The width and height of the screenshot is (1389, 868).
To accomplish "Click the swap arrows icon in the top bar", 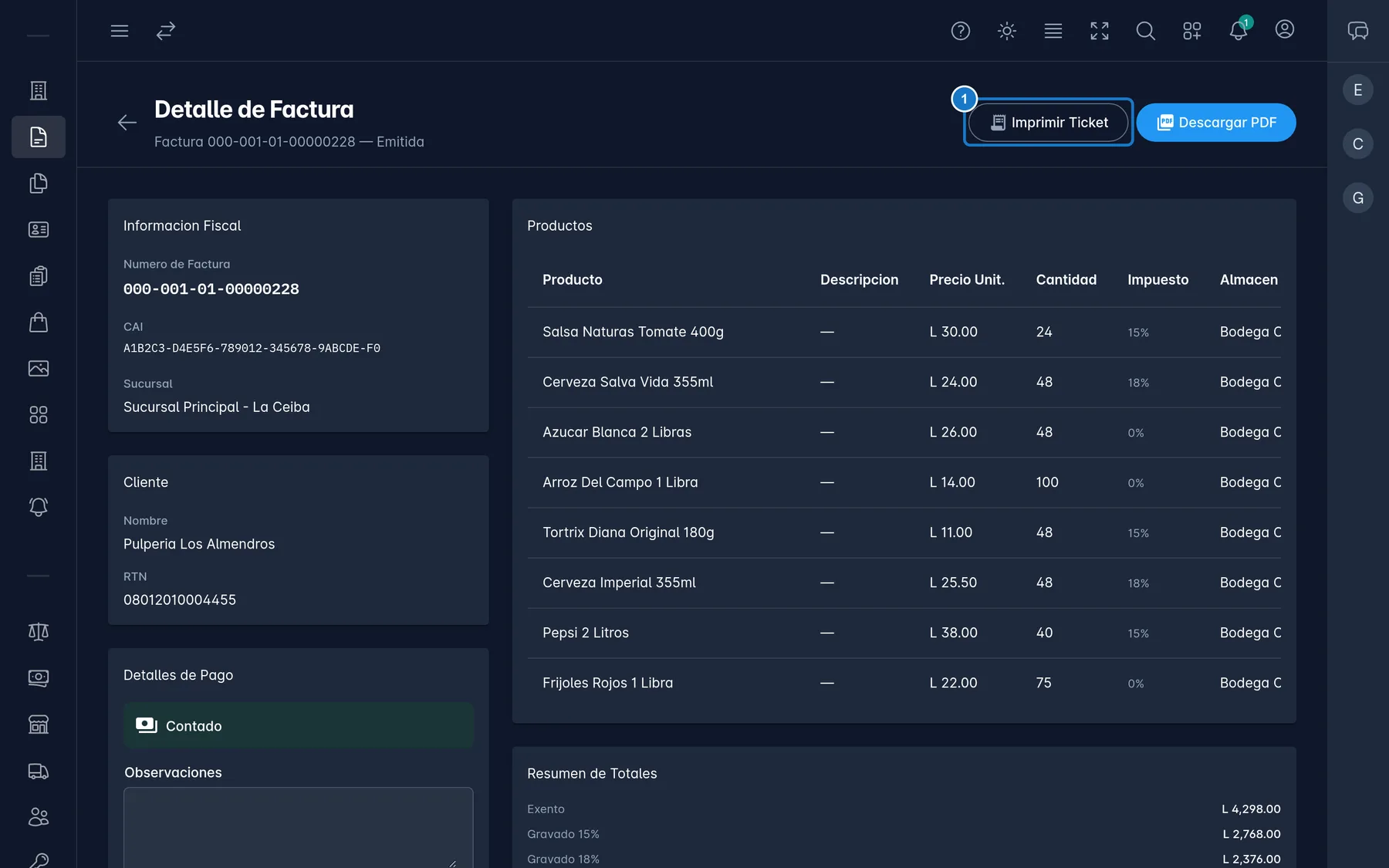I will (x=166, y=31).
